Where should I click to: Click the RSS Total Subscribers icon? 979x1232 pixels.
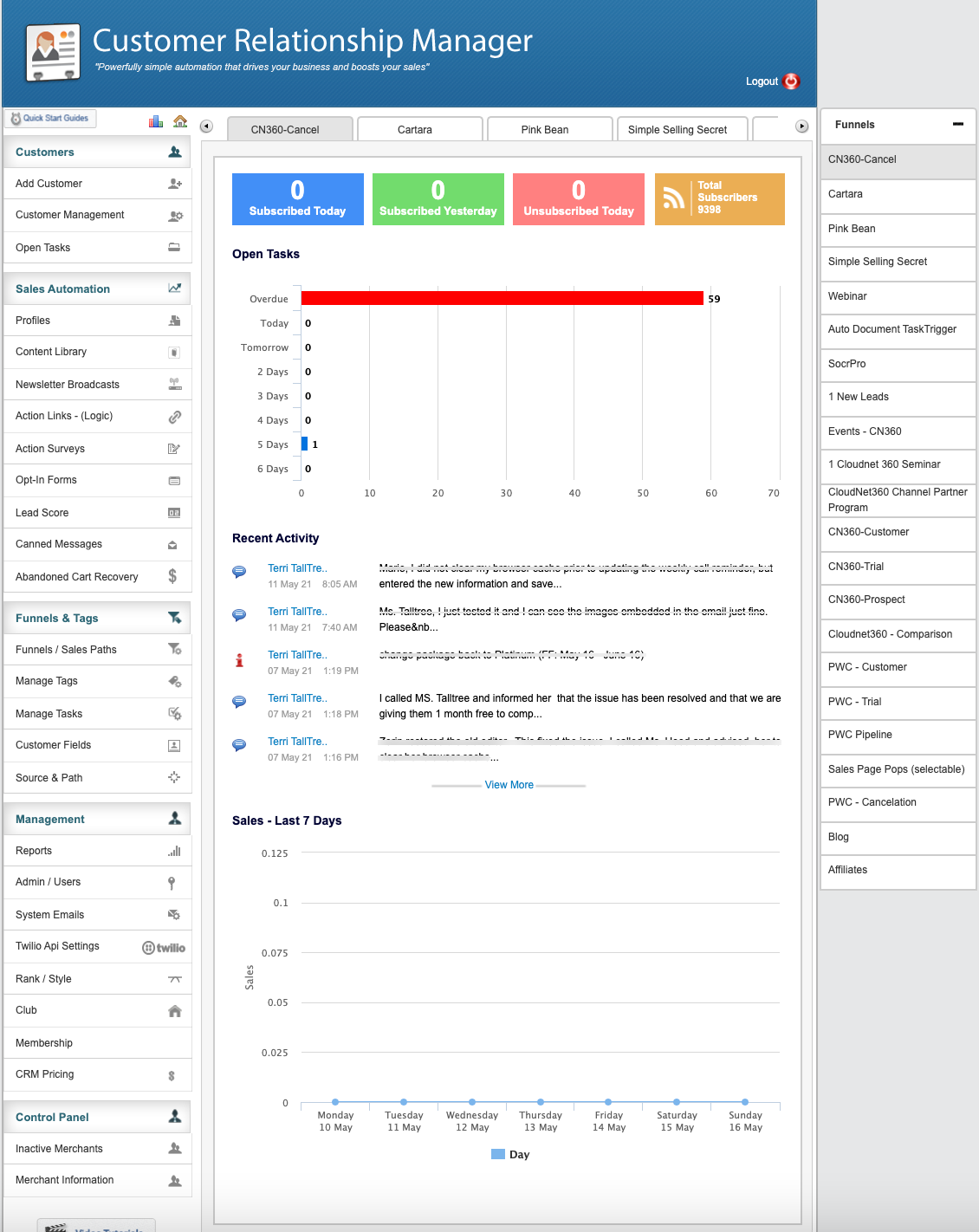(x=673, y=198)
